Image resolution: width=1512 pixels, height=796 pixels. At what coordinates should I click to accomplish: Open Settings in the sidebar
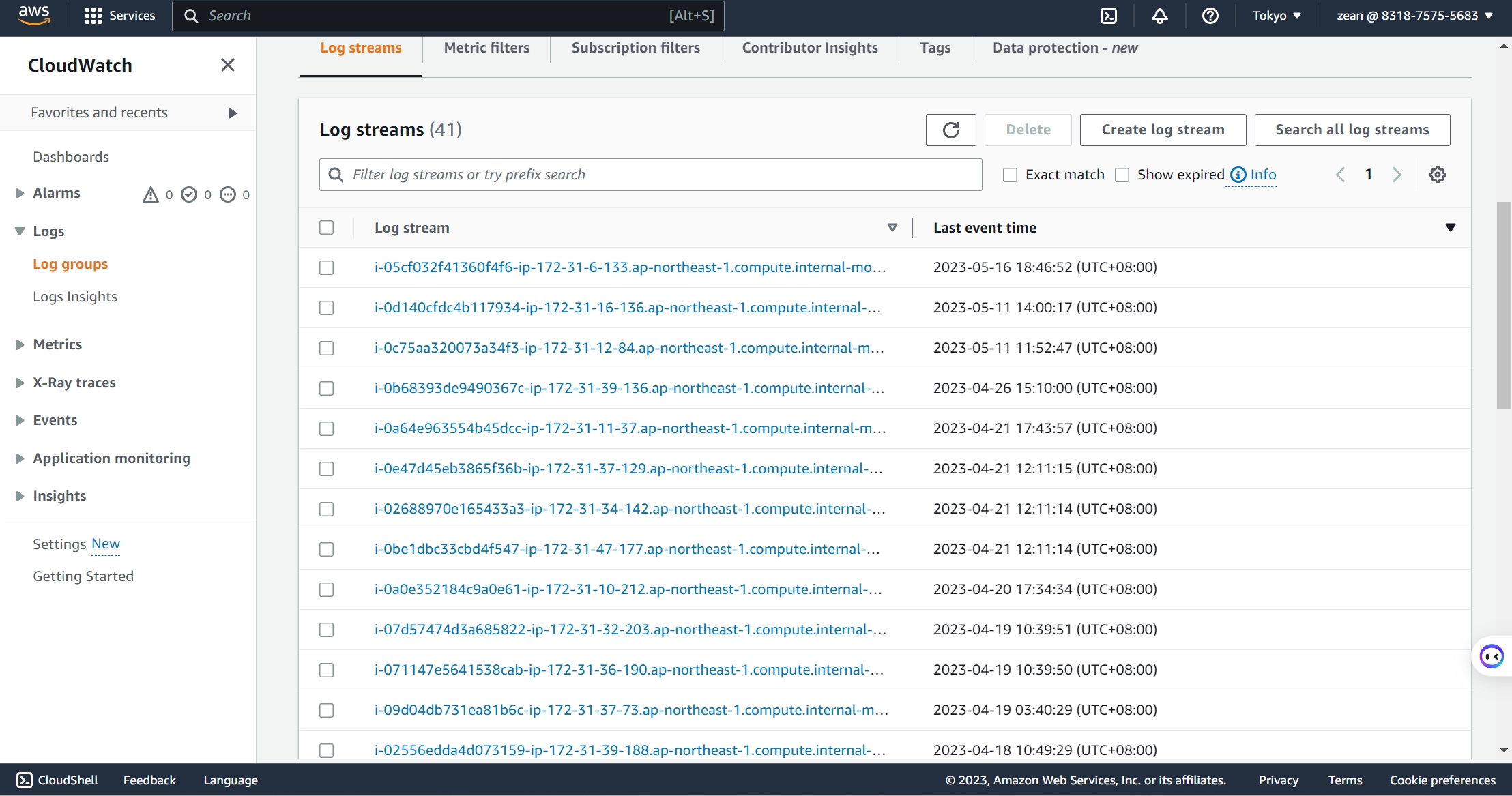coord(59,544)
